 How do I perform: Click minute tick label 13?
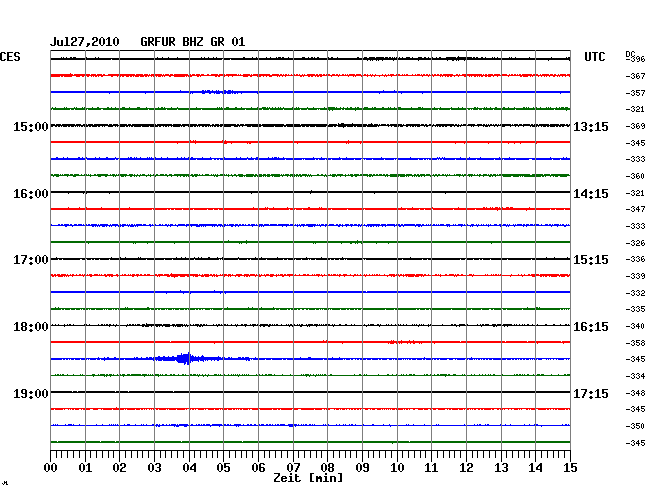click(x=501, y=467)
